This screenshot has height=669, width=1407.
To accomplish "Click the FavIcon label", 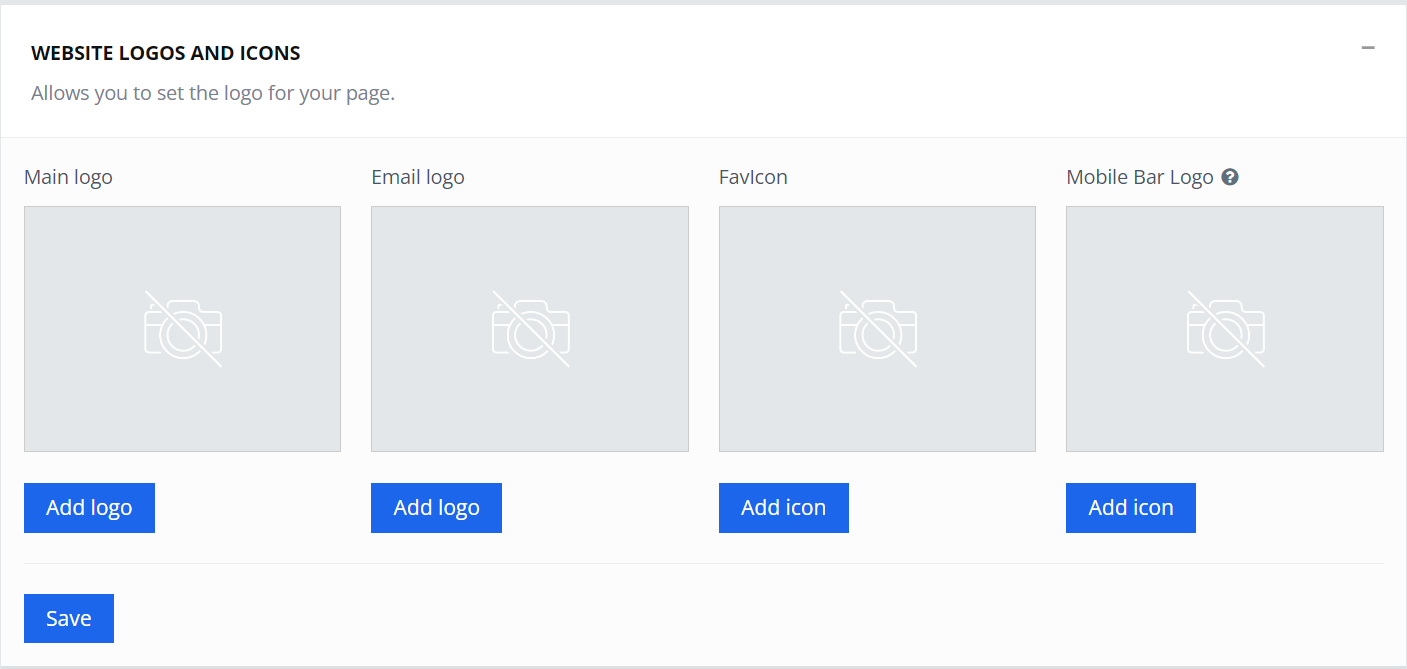I will point(753,177).
